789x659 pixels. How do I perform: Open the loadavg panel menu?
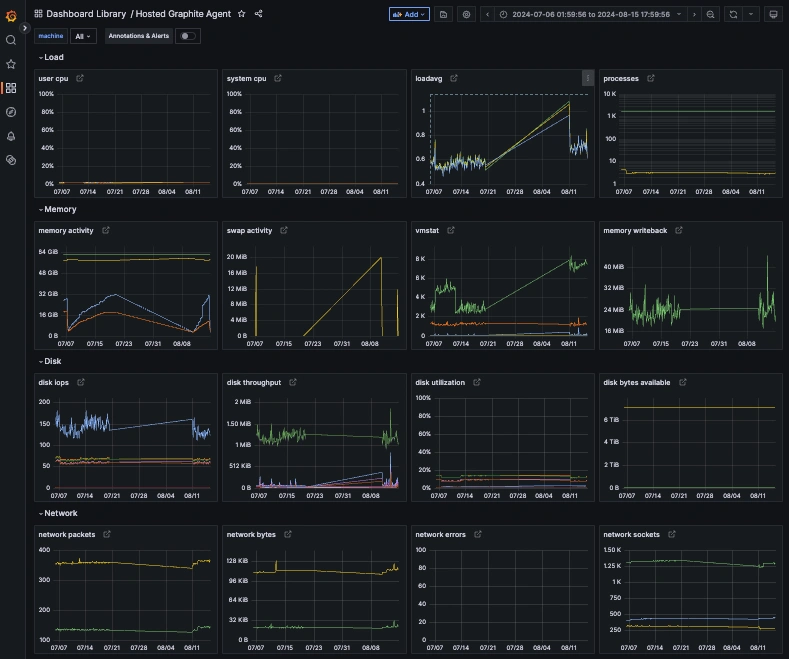587,78
